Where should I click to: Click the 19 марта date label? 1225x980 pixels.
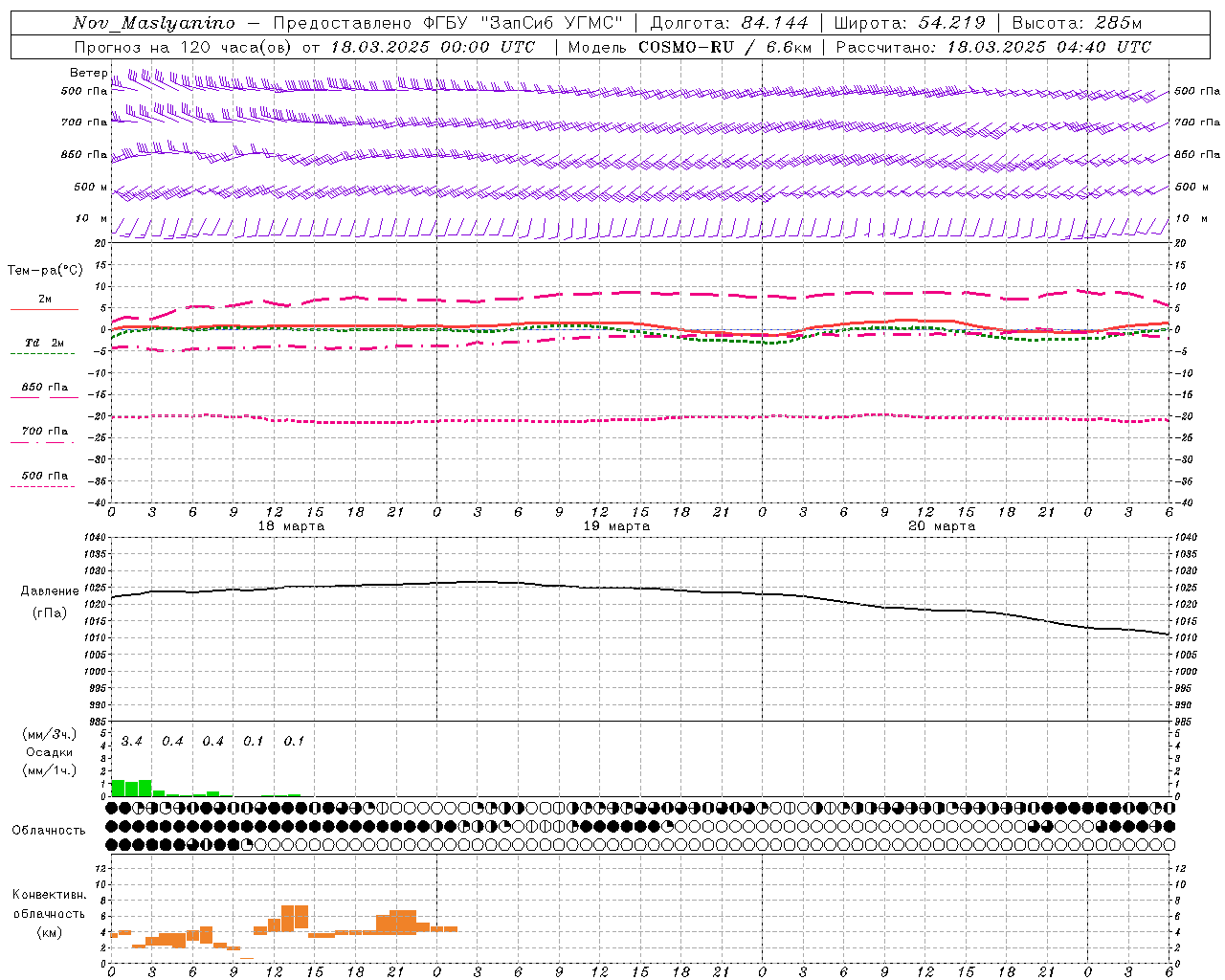coord(616,526)
